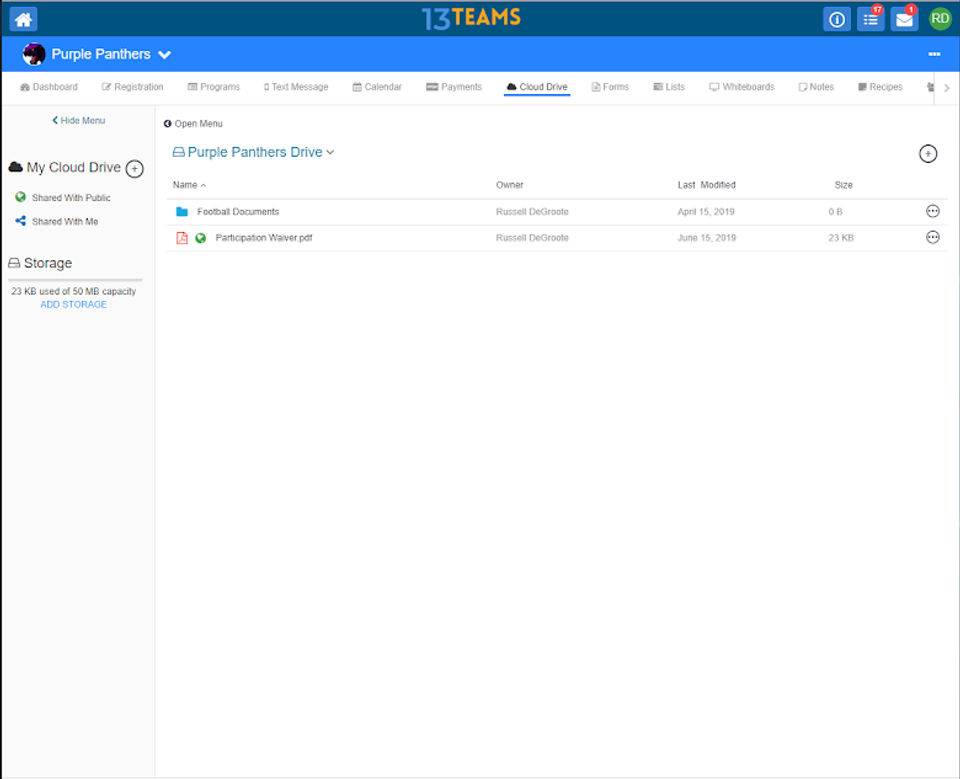
Task: Switch to the Lists tab
Action: click(669, 87)
